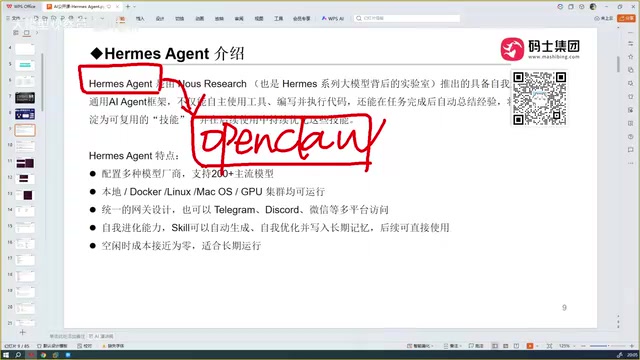The image size is (640, 360).
Task: Switch to the WPS Office home tab
Action: coord(21,7)
